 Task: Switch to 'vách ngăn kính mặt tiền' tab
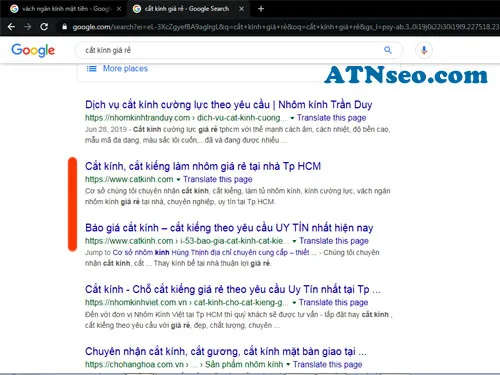[63, 9]
